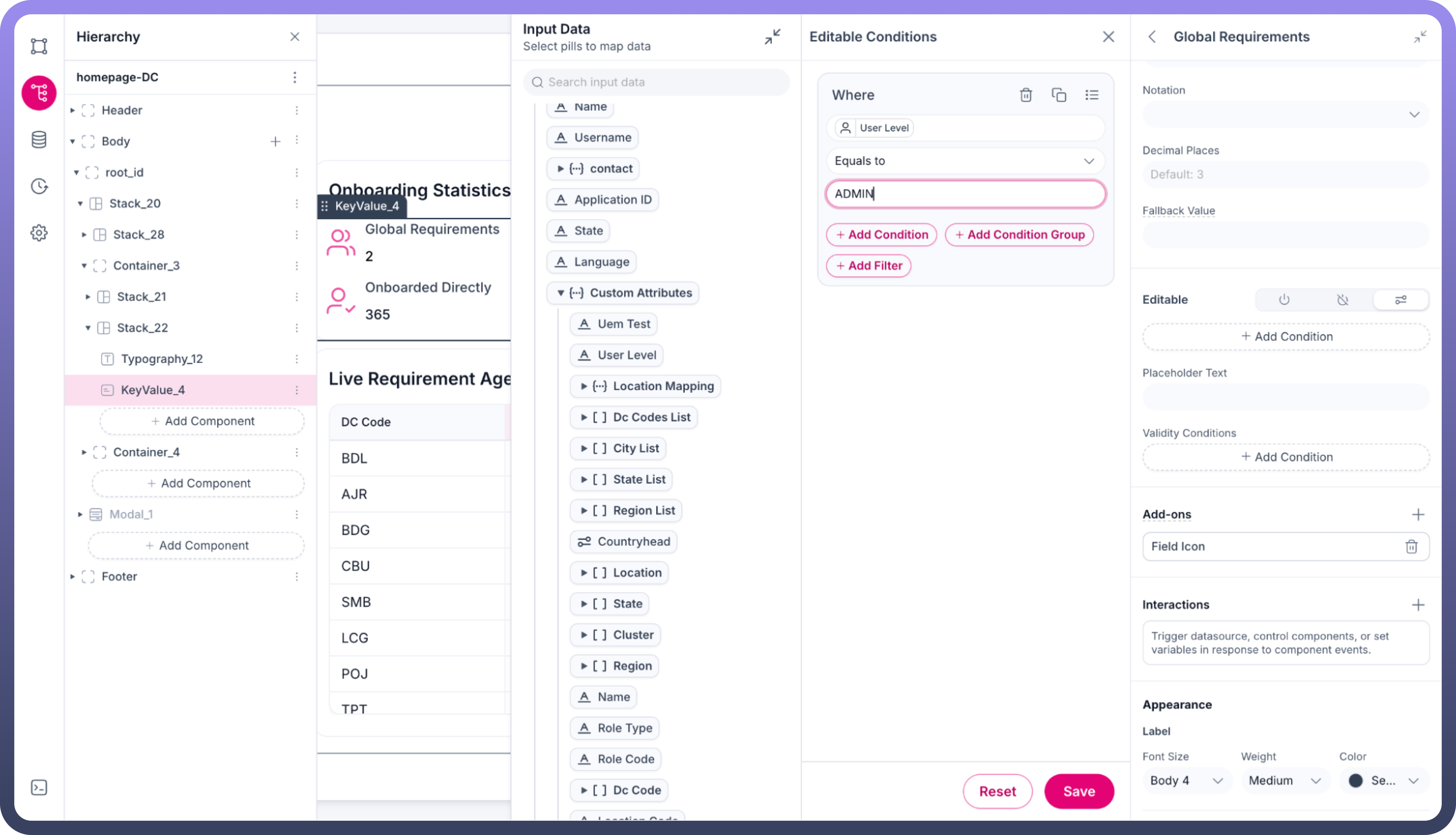
Task: Click the list icon in the Where header
Action: pyautogui.click(x=1091, y=95)
